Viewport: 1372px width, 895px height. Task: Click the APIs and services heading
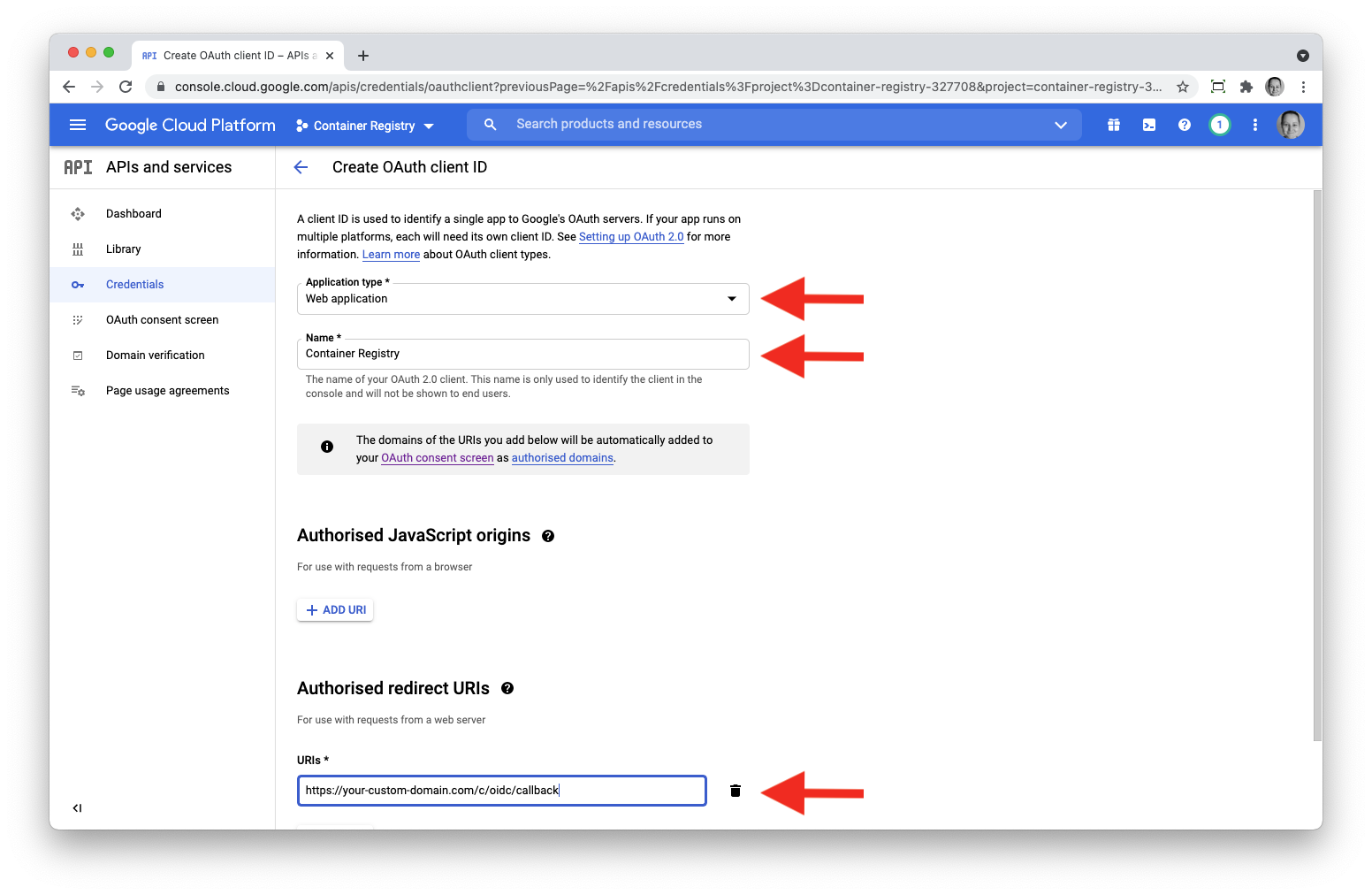point(169,167)
